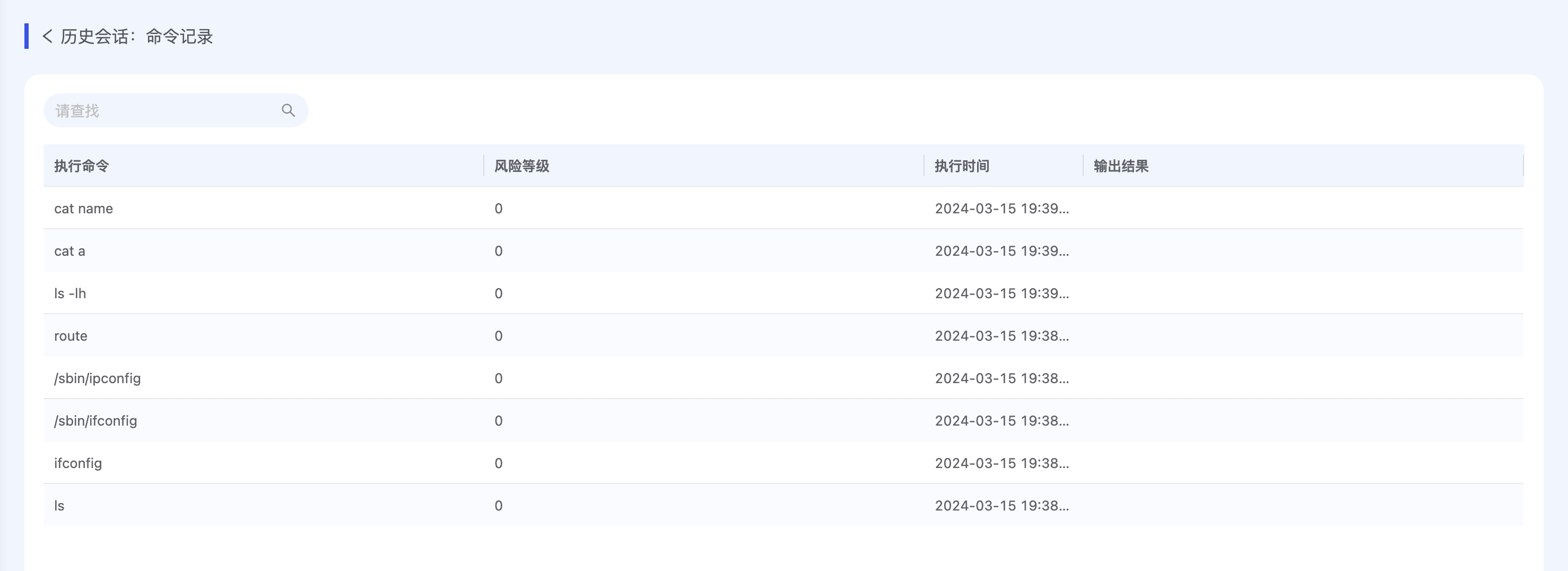1568x571 pixels.
Task: Select the '/sbin/ifconfig' command row
Action: click(x=95, y=421)
